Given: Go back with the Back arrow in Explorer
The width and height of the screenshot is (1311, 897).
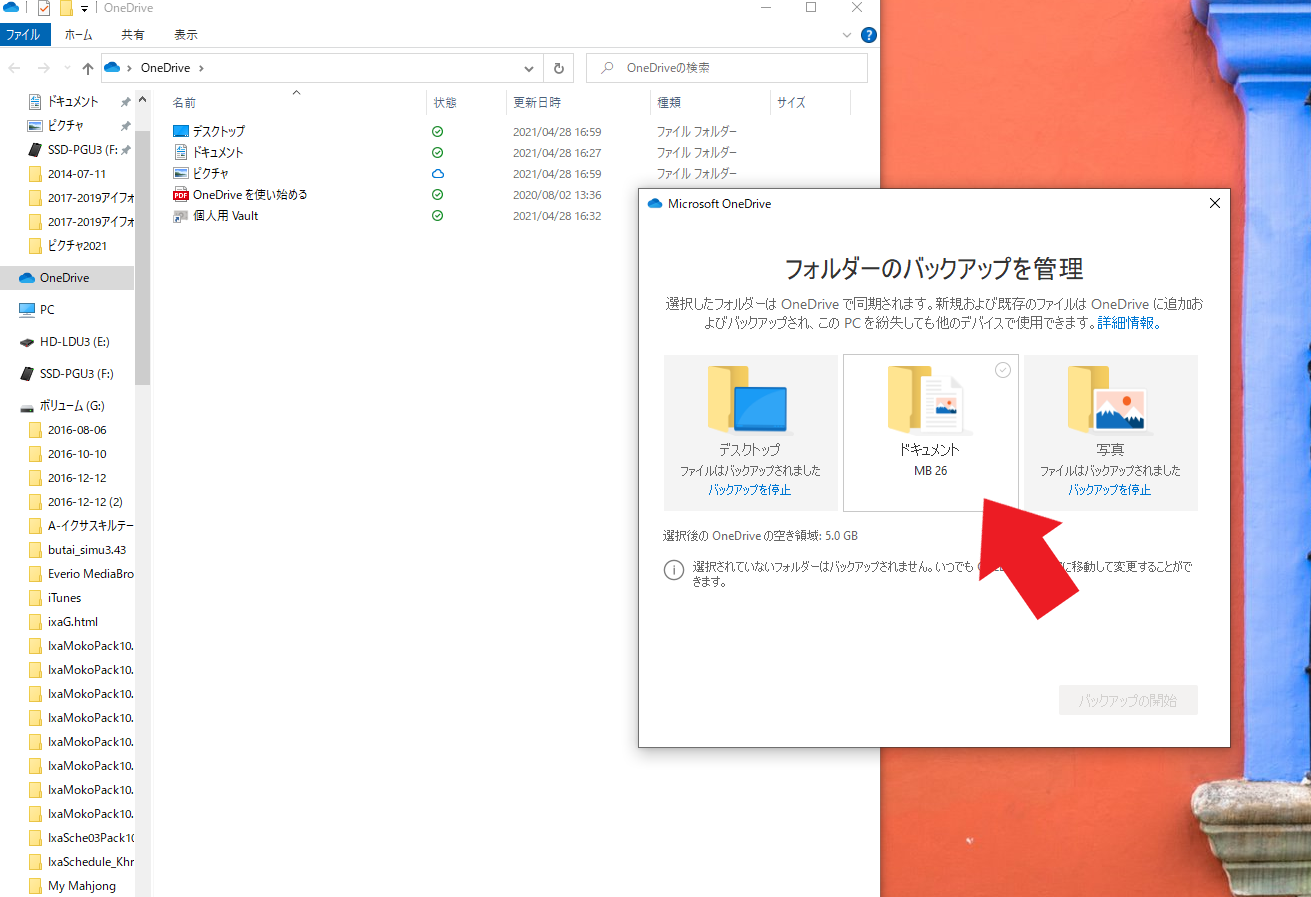Looking at the screenshot, I should 14,68.
